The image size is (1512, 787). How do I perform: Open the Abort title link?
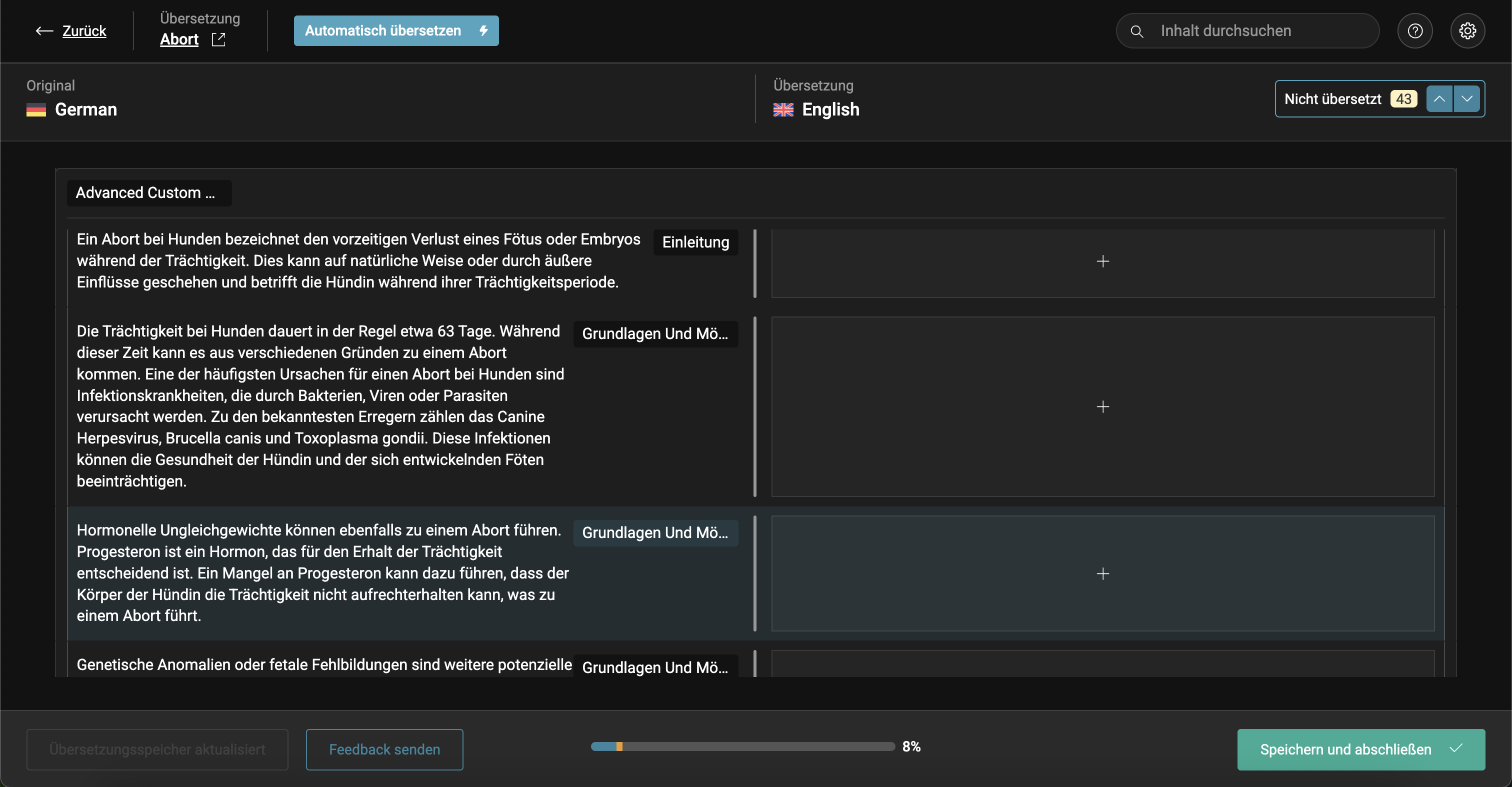pos(179,39)
